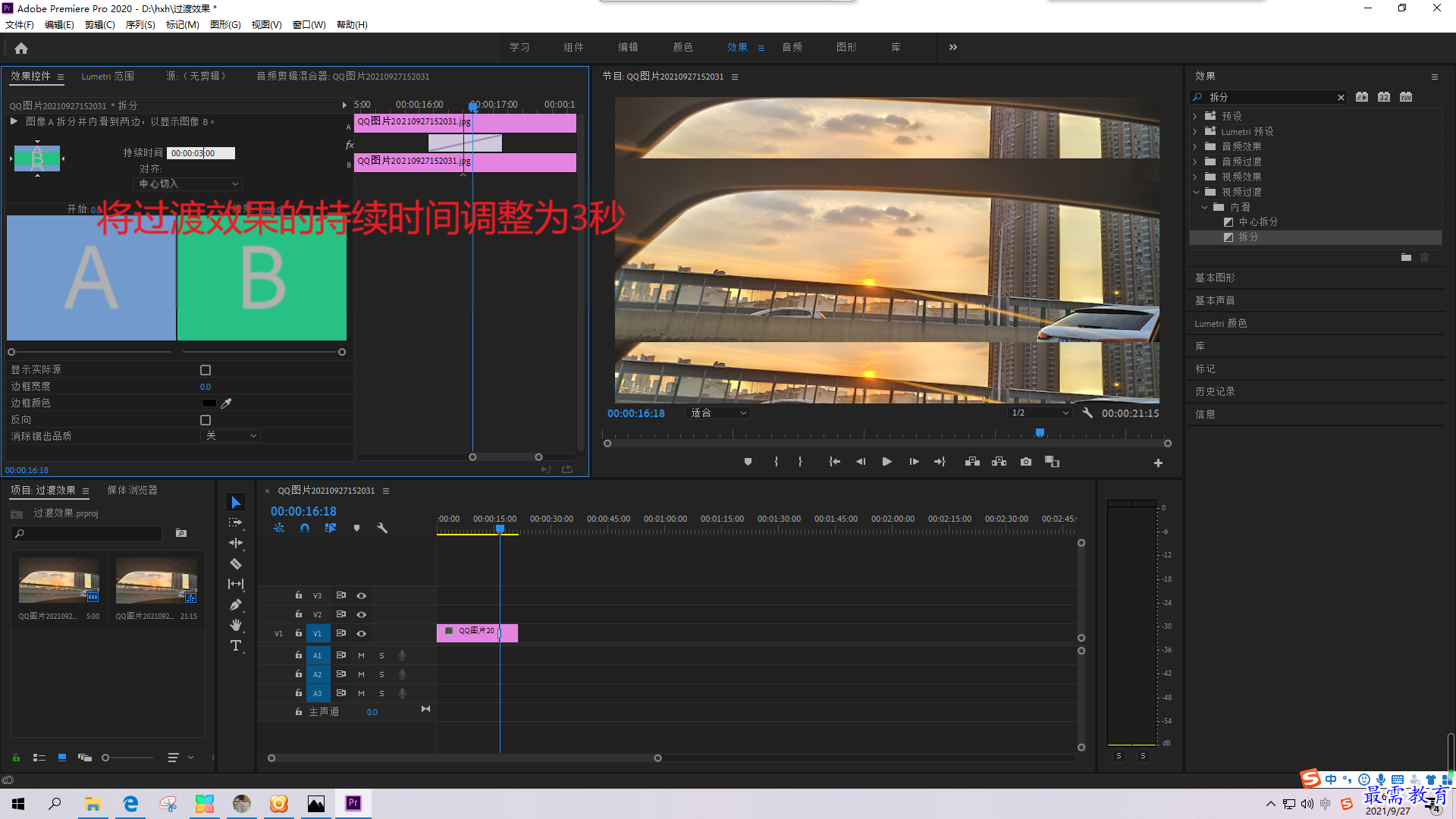
Task: Switch to the Color workspace tab
Action: (682, 47)
